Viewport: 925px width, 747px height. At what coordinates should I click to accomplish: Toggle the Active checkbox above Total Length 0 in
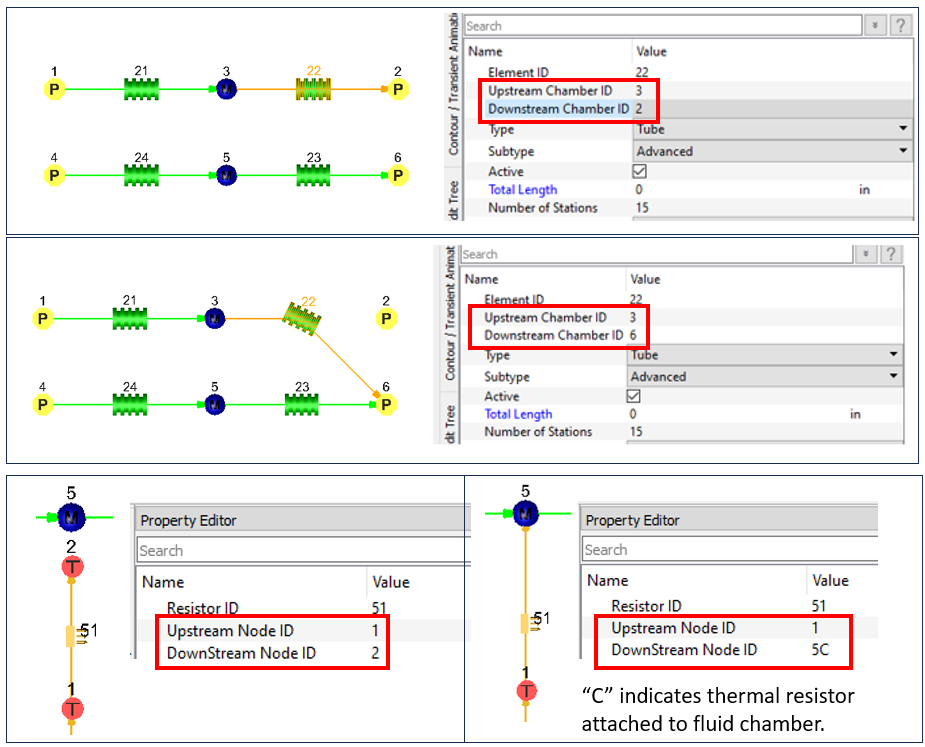point(641,171)
